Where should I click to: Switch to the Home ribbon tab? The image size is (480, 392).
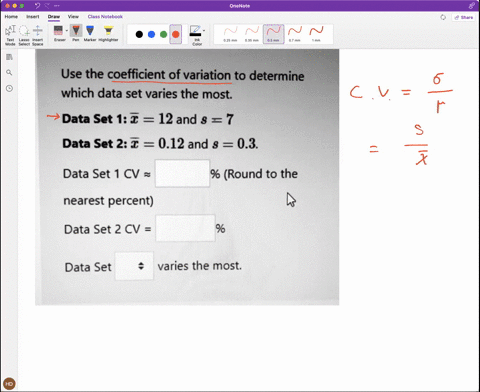[11, 17]
